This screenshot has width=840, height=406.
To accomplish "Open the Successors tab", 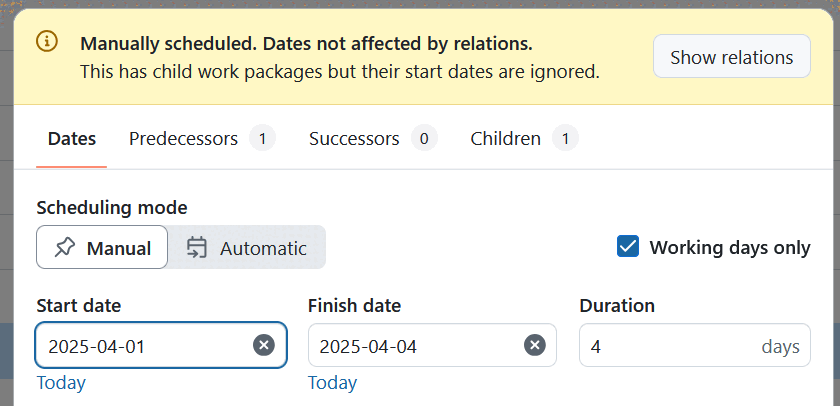I will click(354, 139).
